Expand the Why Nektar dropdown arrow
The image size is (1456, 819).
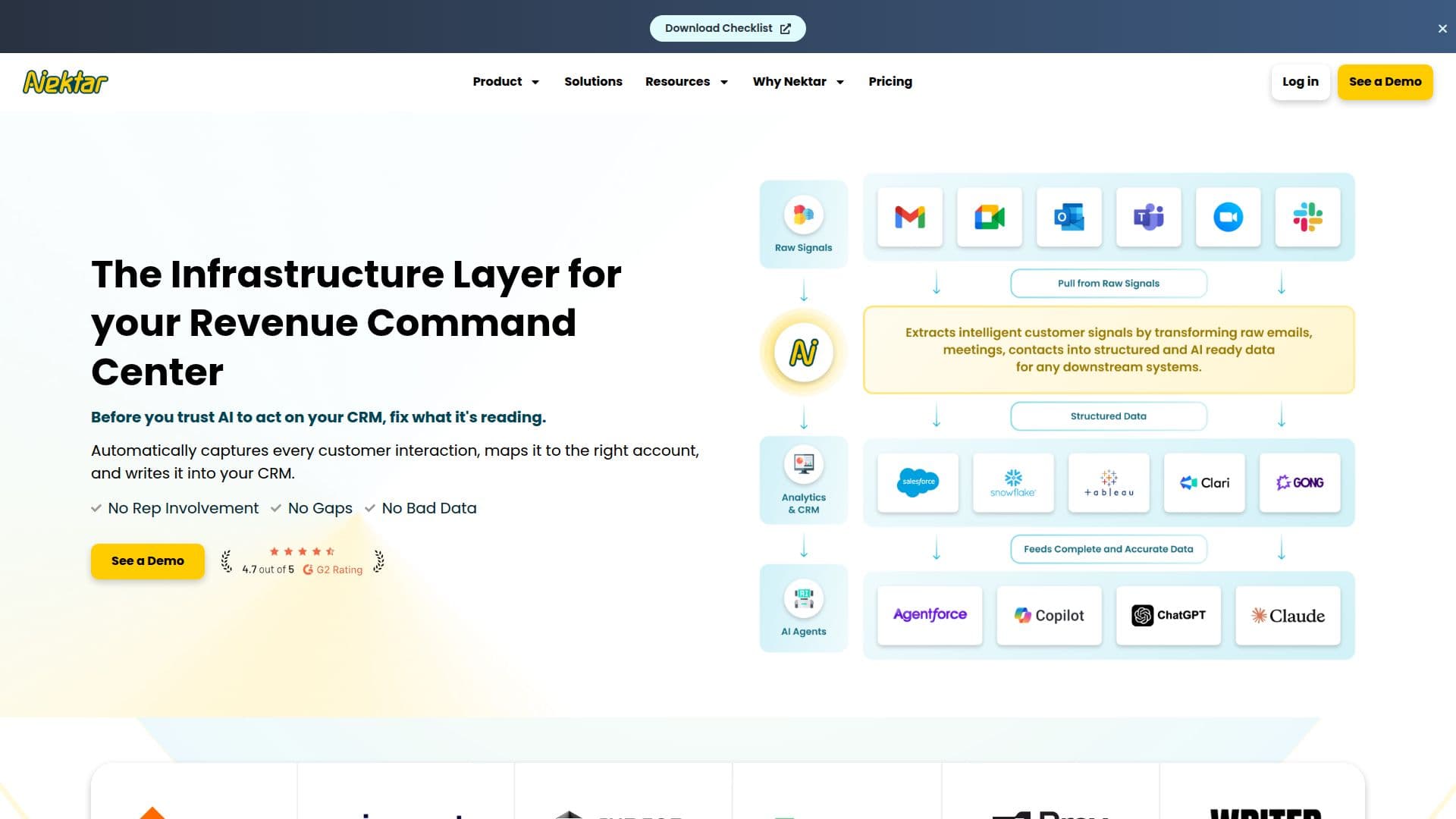pos(840,82)
